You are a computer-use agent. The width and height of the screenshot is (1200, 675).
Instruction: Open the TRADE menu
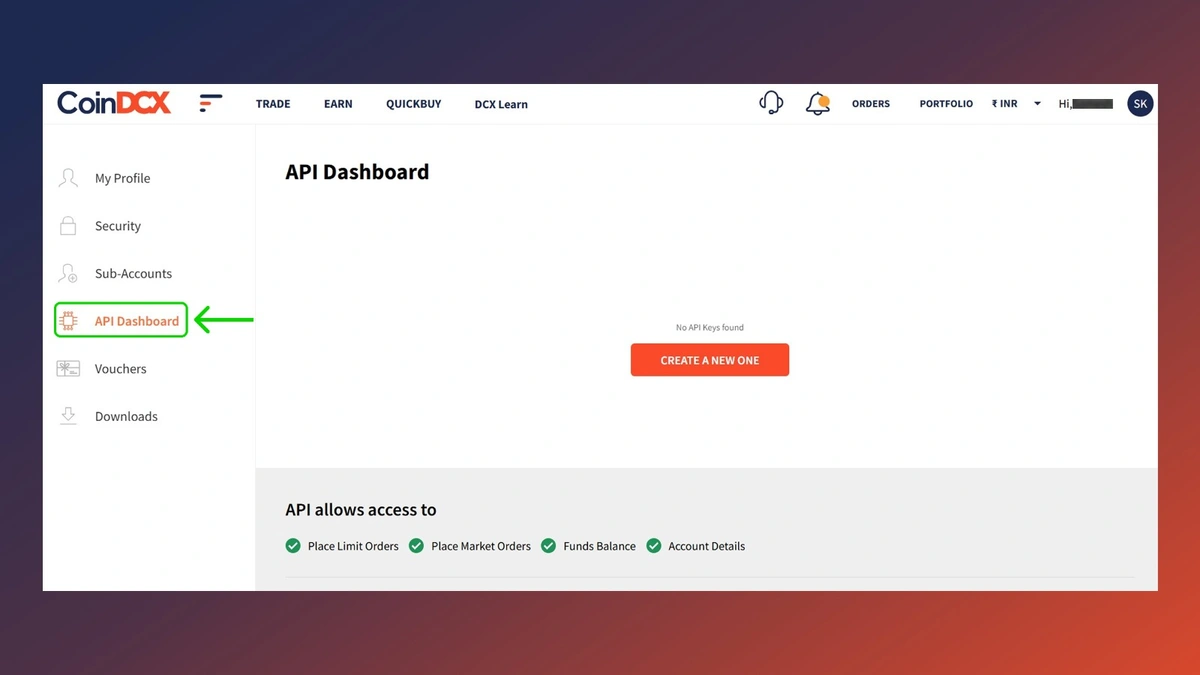point(273,104)
